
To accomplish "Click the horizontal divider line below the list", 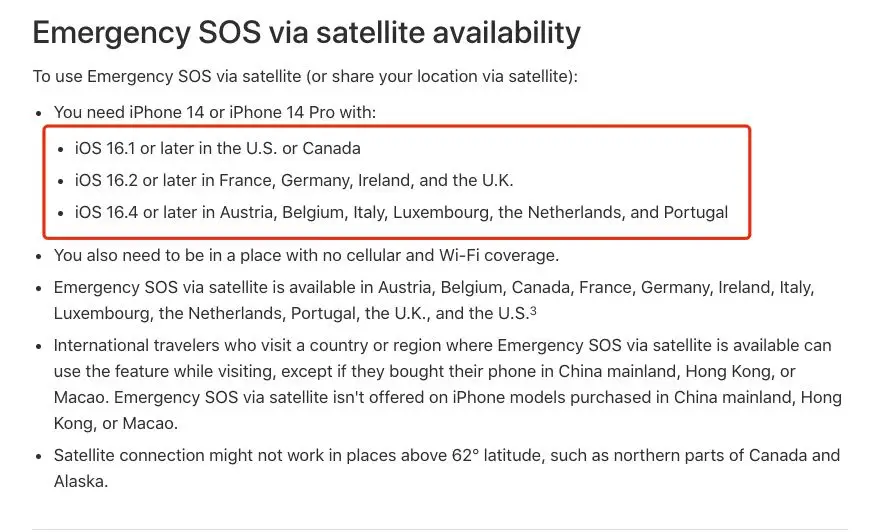I will [440, 529].
